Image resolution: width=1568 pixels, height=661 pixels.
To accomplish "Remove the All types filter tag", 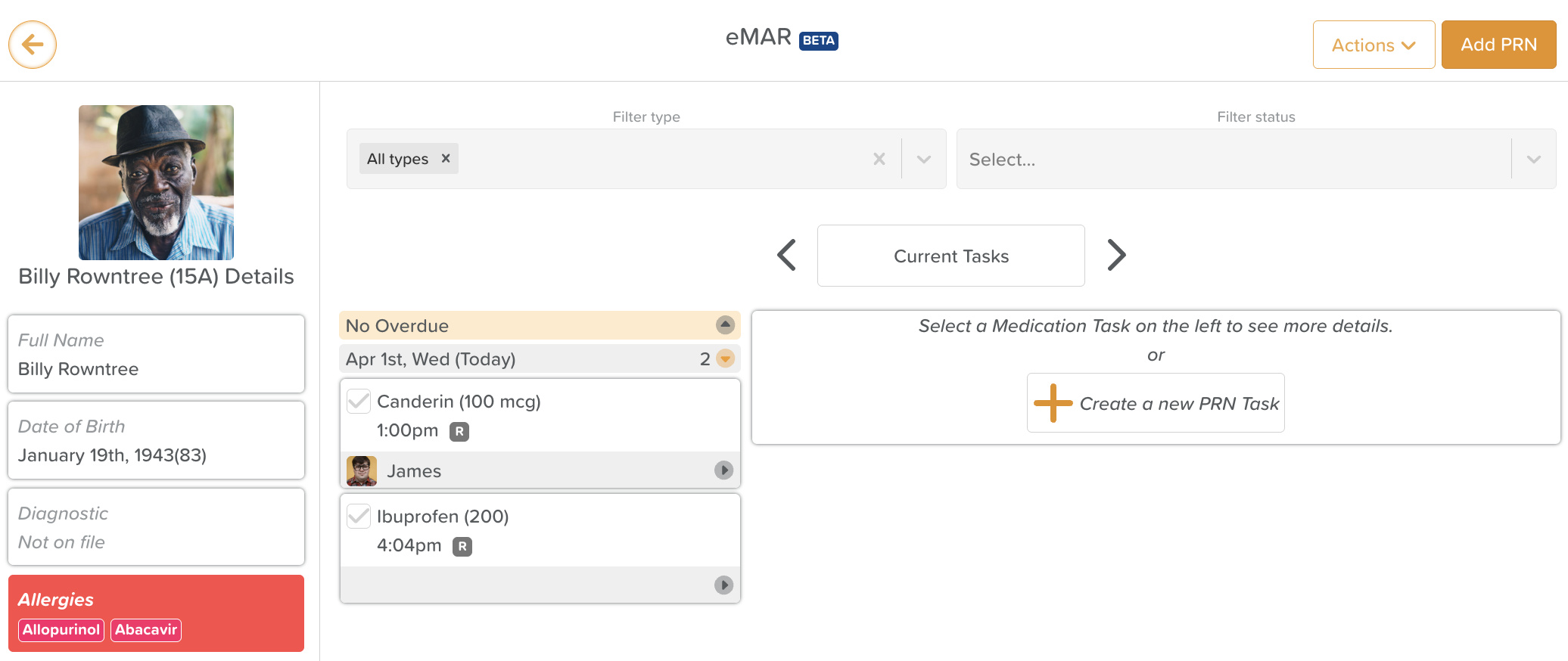I will 446,159.
